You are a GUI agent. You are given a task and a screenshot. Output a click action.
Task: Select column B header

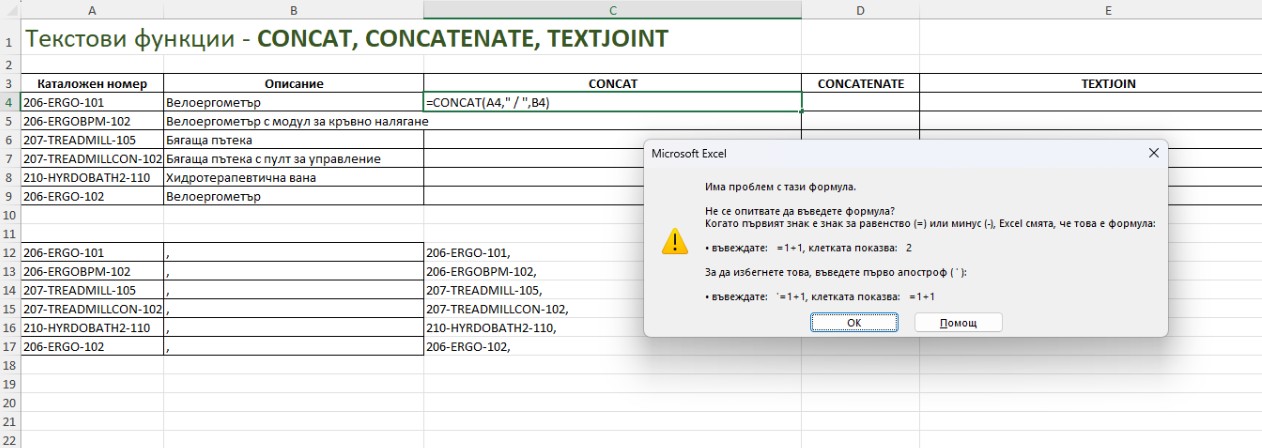point(293,9)
